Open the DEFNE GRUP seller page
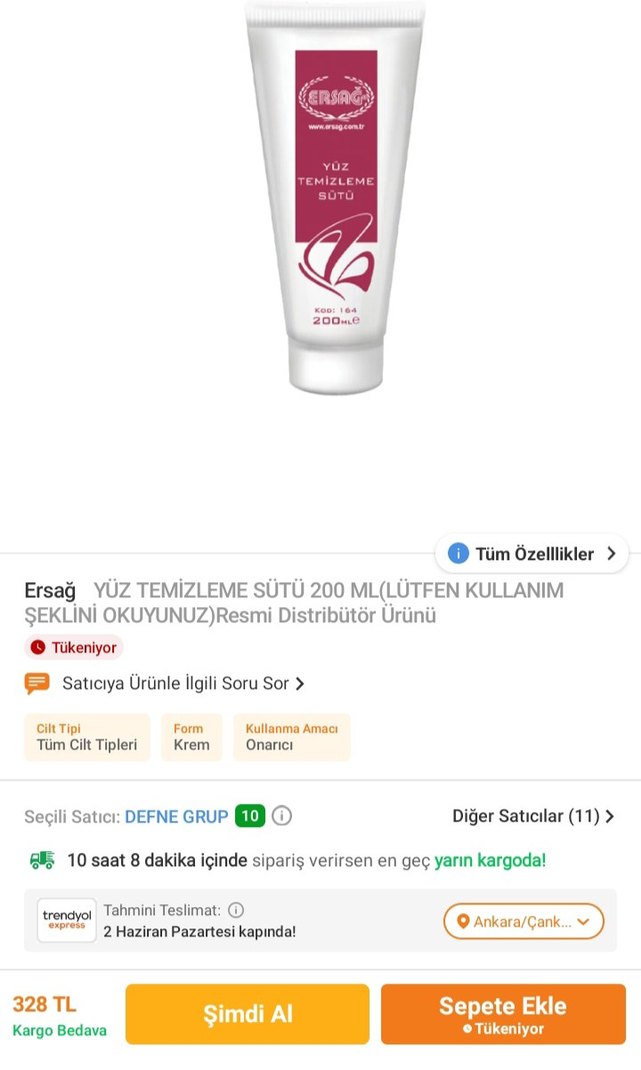This screenshot has height=1070, width=641. point(176,816)
